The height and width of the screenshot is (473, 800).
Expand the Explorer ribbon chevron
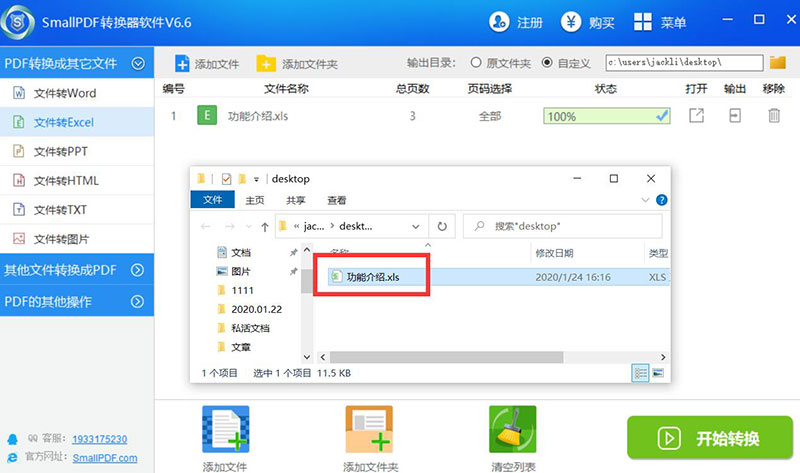click(x=645, y=200)
